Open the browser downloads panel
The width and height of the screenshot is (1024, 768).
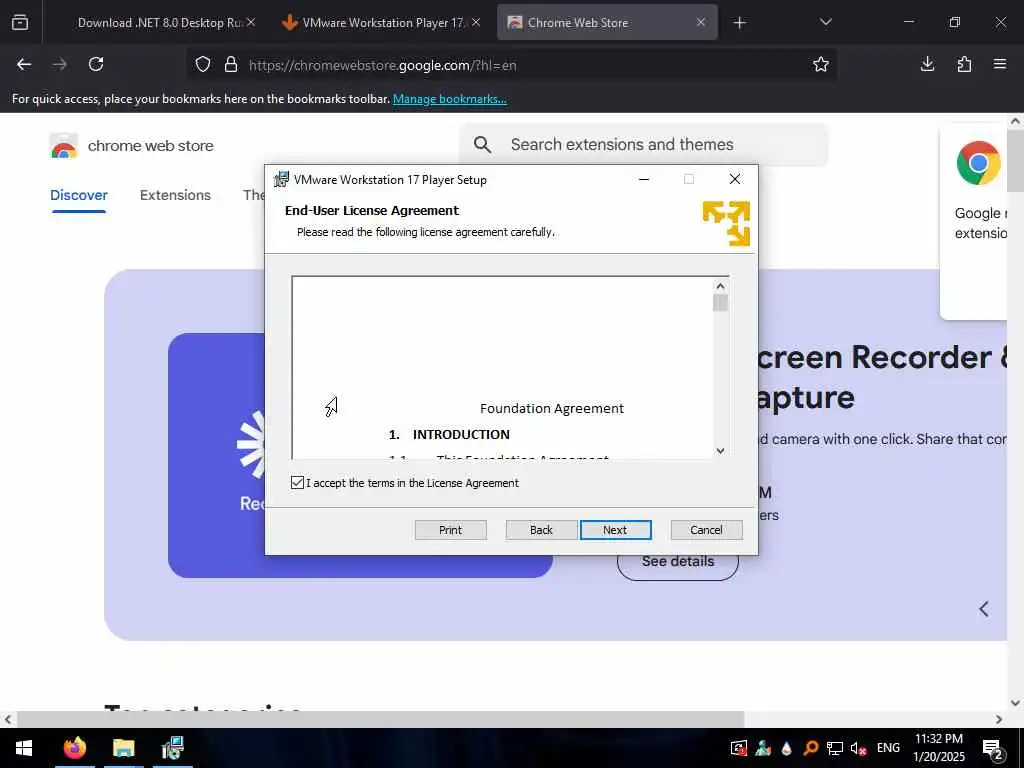(x=927, y=64)
